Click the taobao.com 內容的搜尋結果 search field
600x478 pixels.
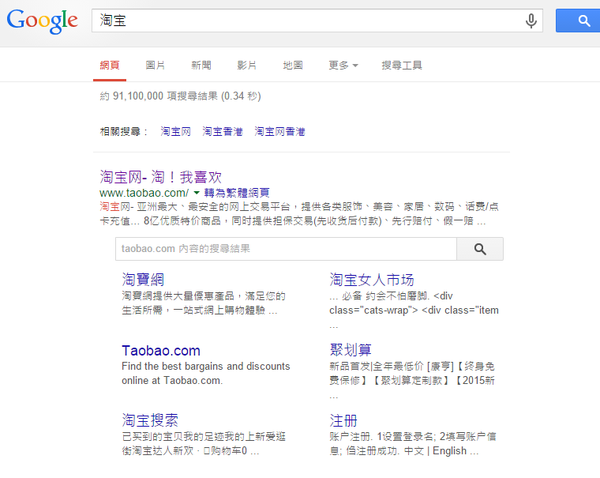coord(286,249)
